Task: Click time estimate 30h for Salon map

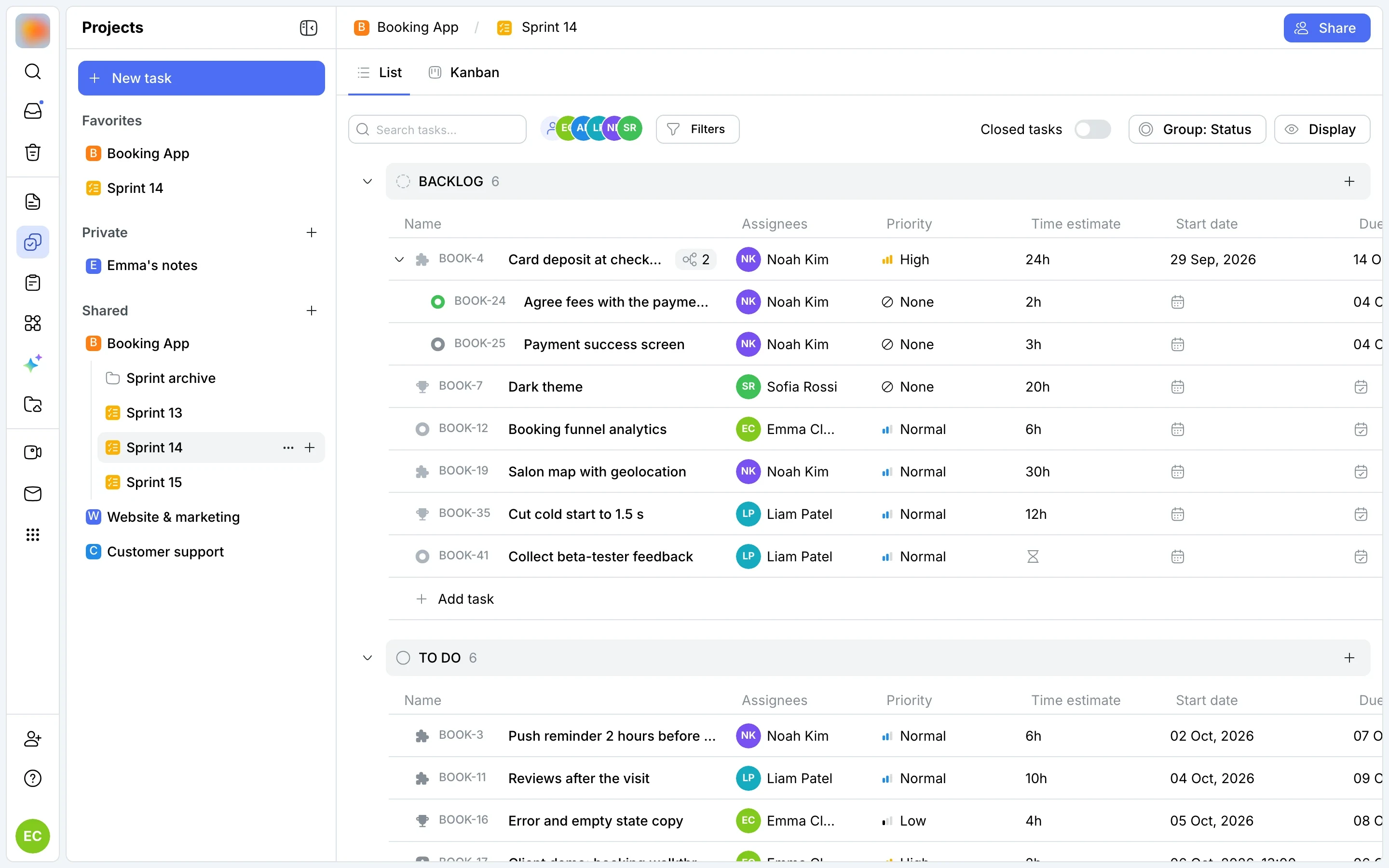Action: click(x=1037, y=472)
